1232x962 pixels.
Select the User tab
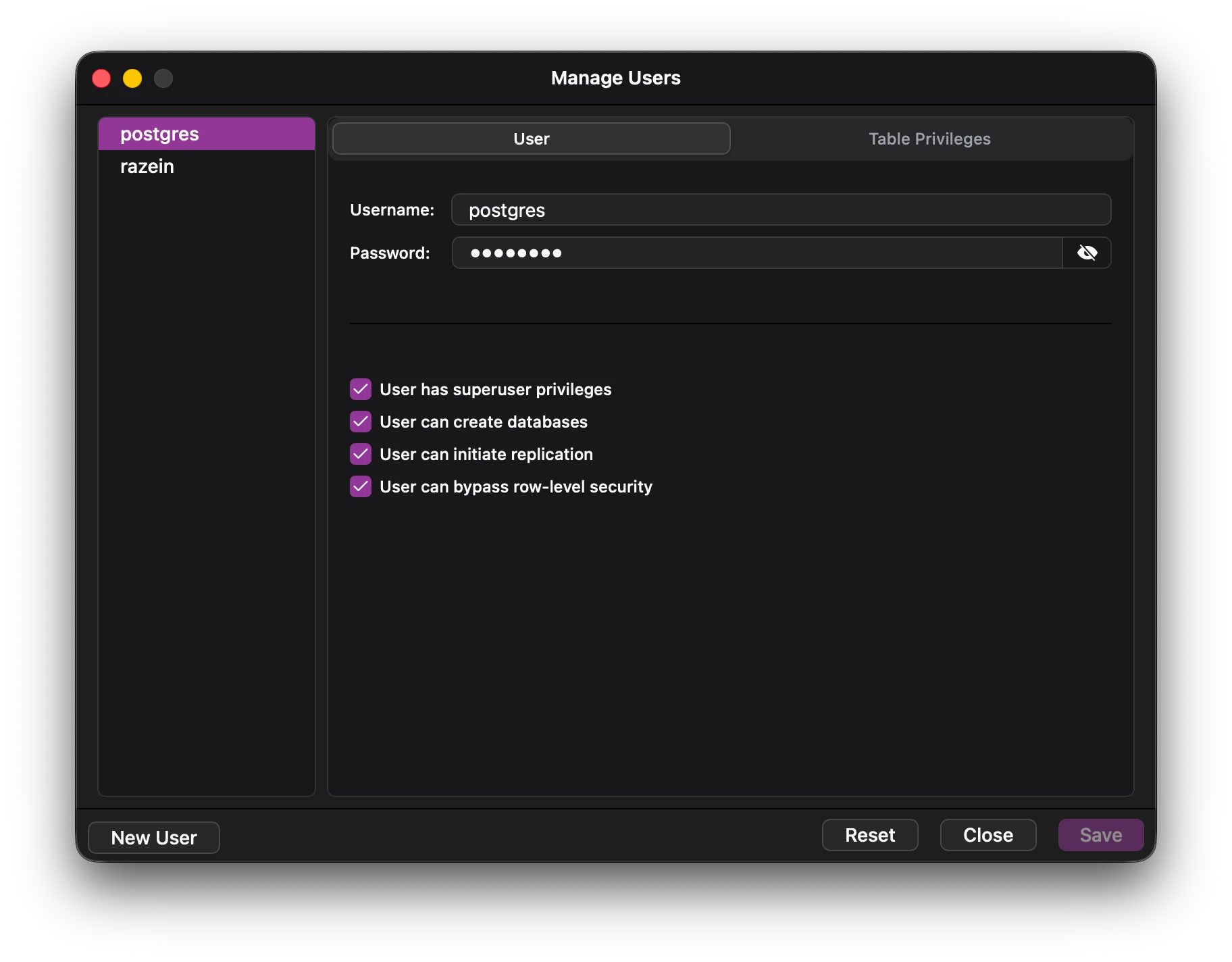coord(531,138)
